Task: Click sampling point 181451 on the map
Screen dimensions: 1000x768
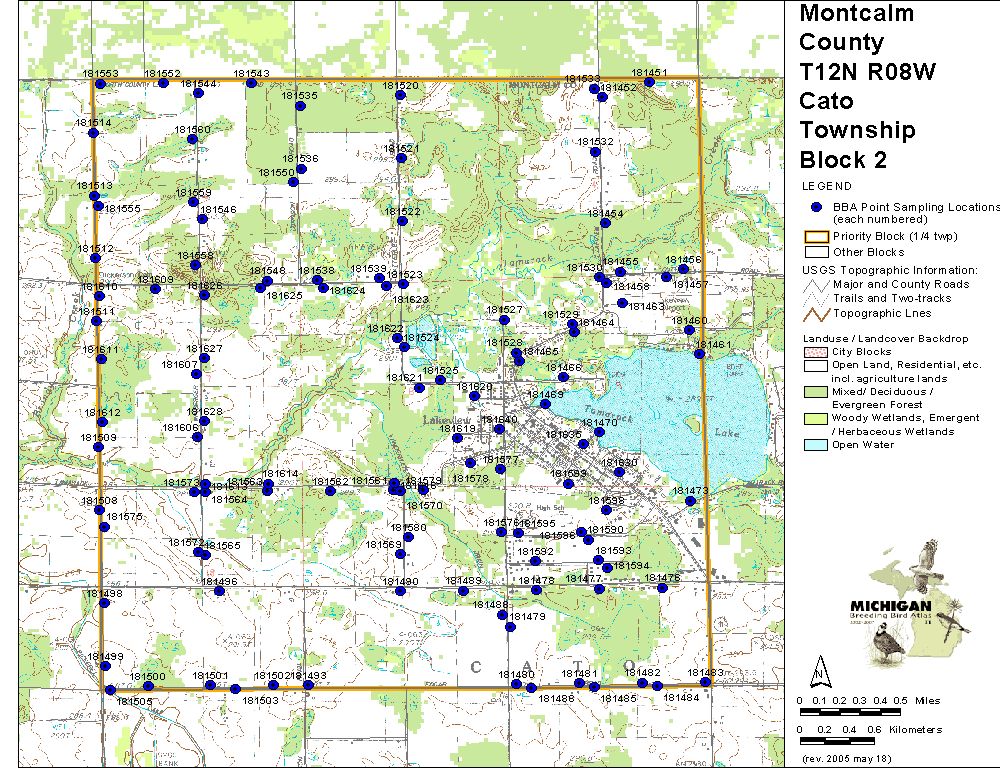Action: coord(649,82)
